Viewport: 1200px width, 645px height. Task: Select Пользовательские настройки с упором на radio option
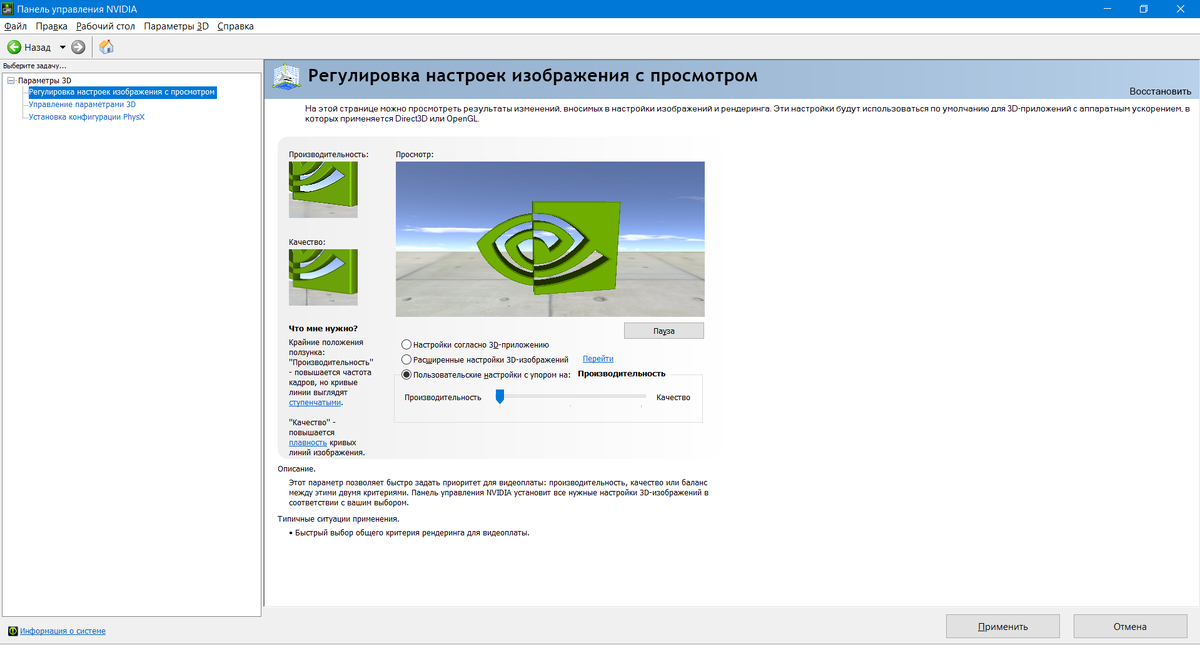[406, 374]
